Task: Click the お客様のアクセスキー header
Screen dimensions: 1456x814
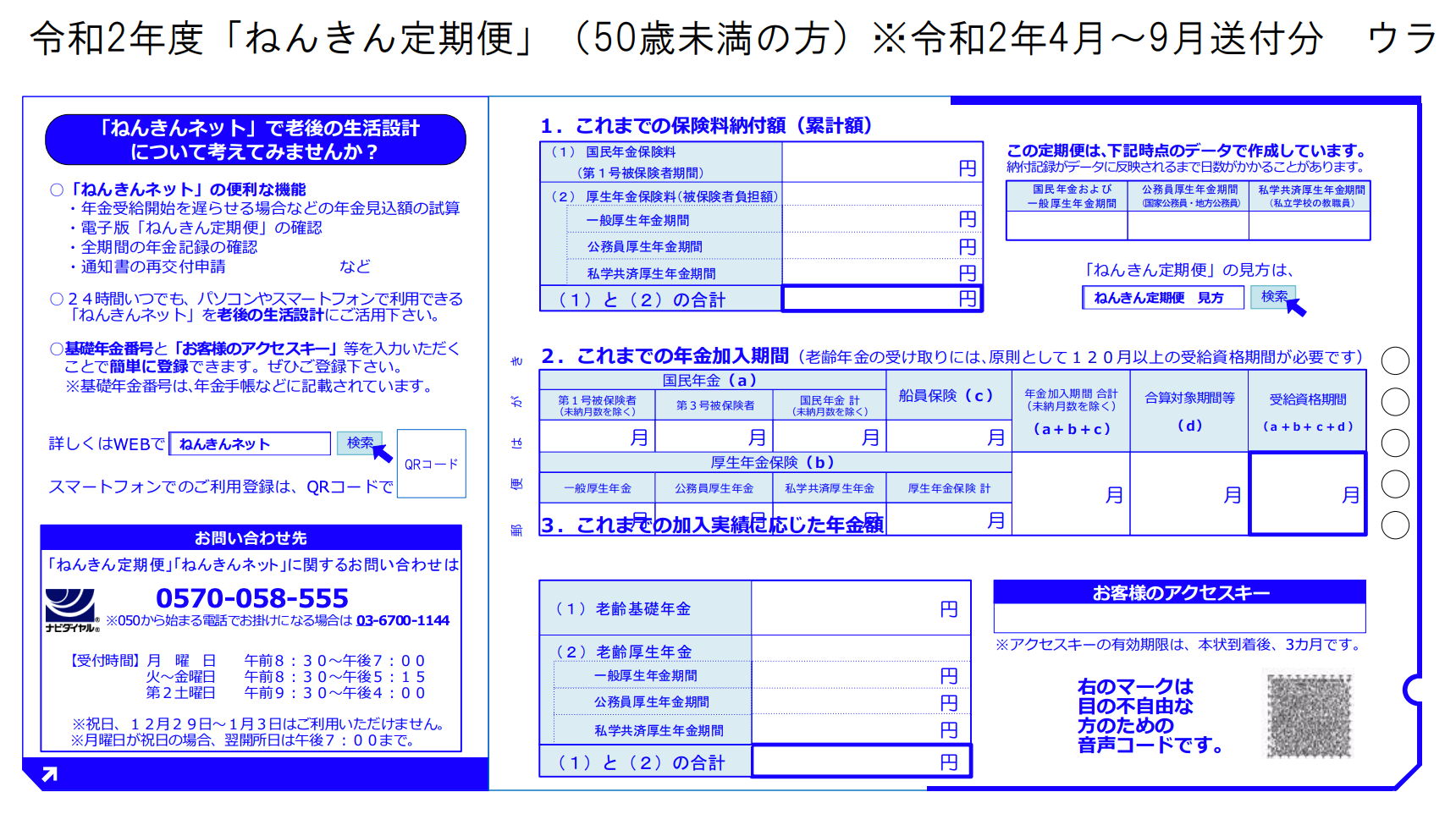Action: (1180, 592)
